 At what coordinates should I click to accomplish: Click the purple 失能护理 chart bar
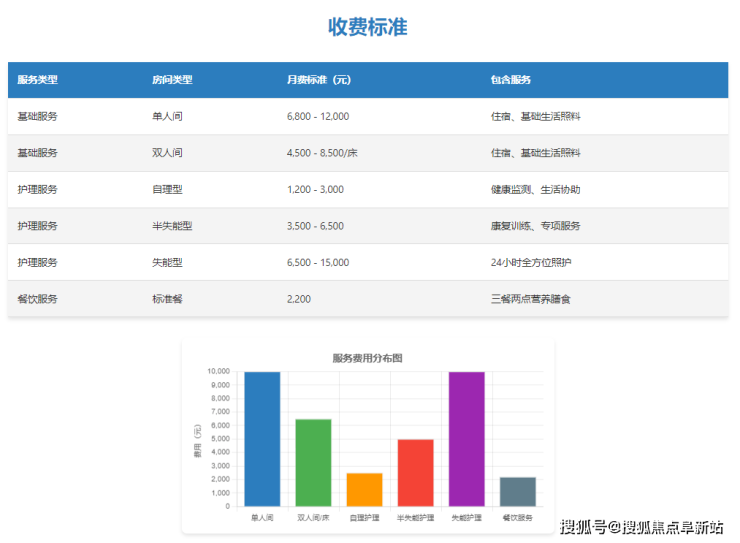click(x=467, y=439)
